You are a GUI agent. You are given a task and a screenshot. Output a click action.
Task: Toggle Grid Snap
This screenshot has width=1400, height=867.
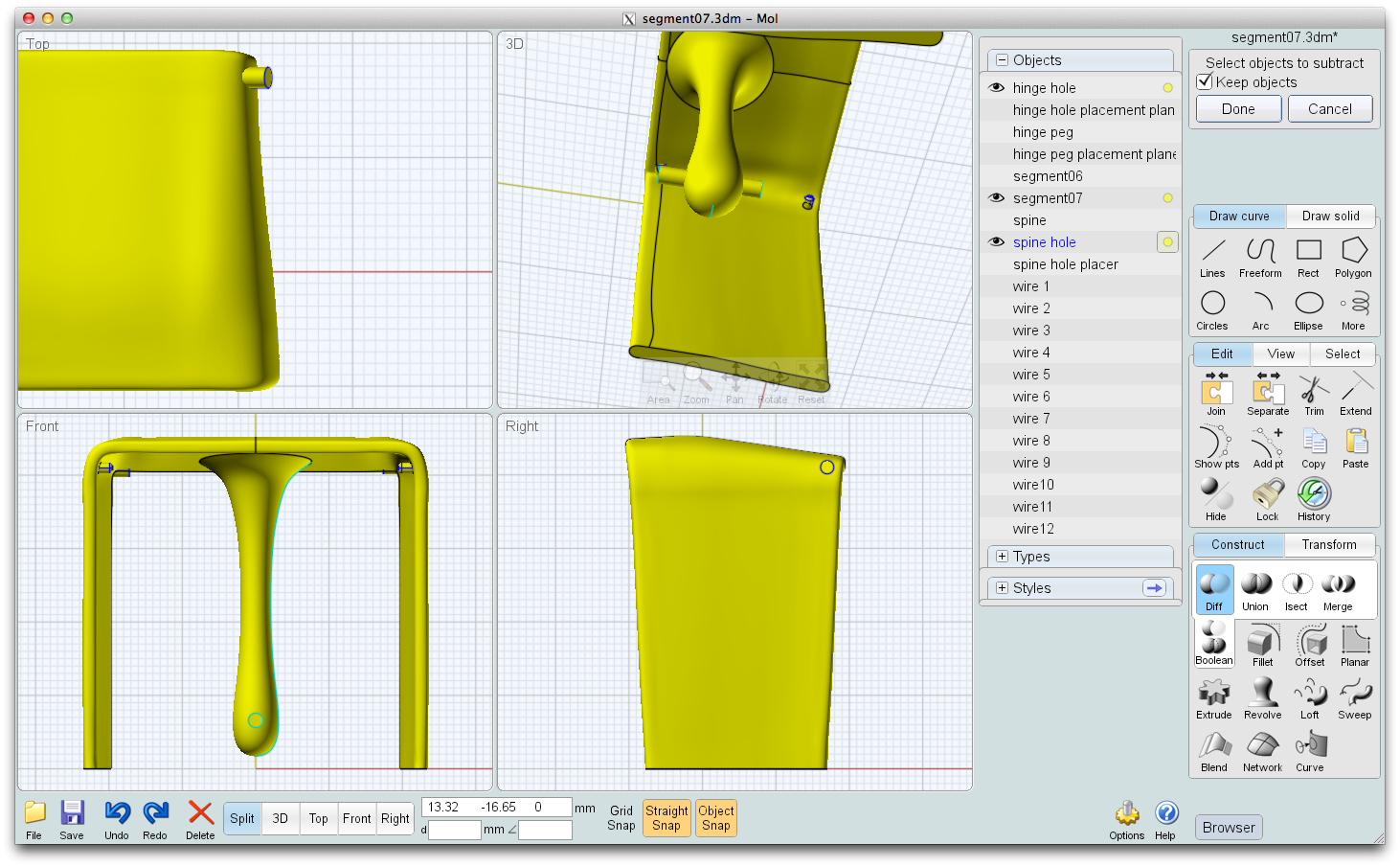621,818
